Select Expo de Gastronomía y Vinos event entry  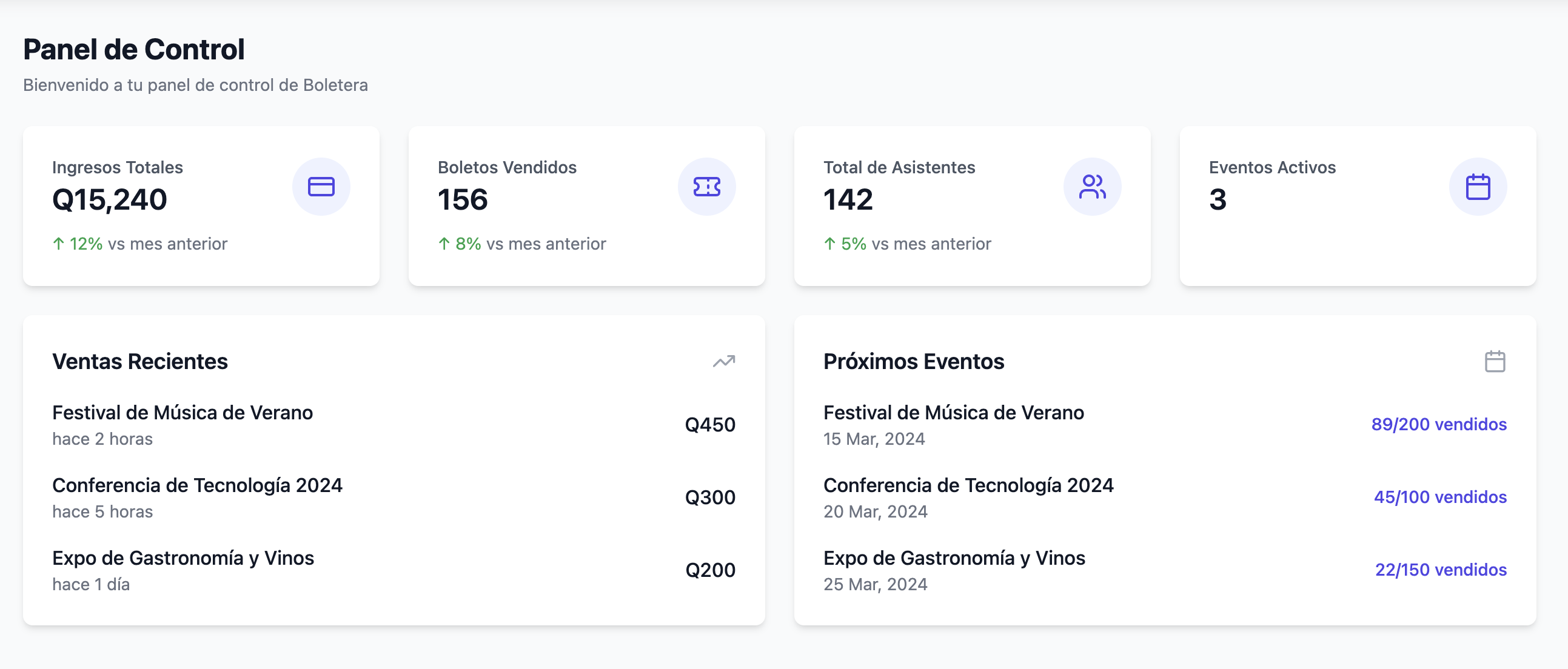[x=954, y=558]
